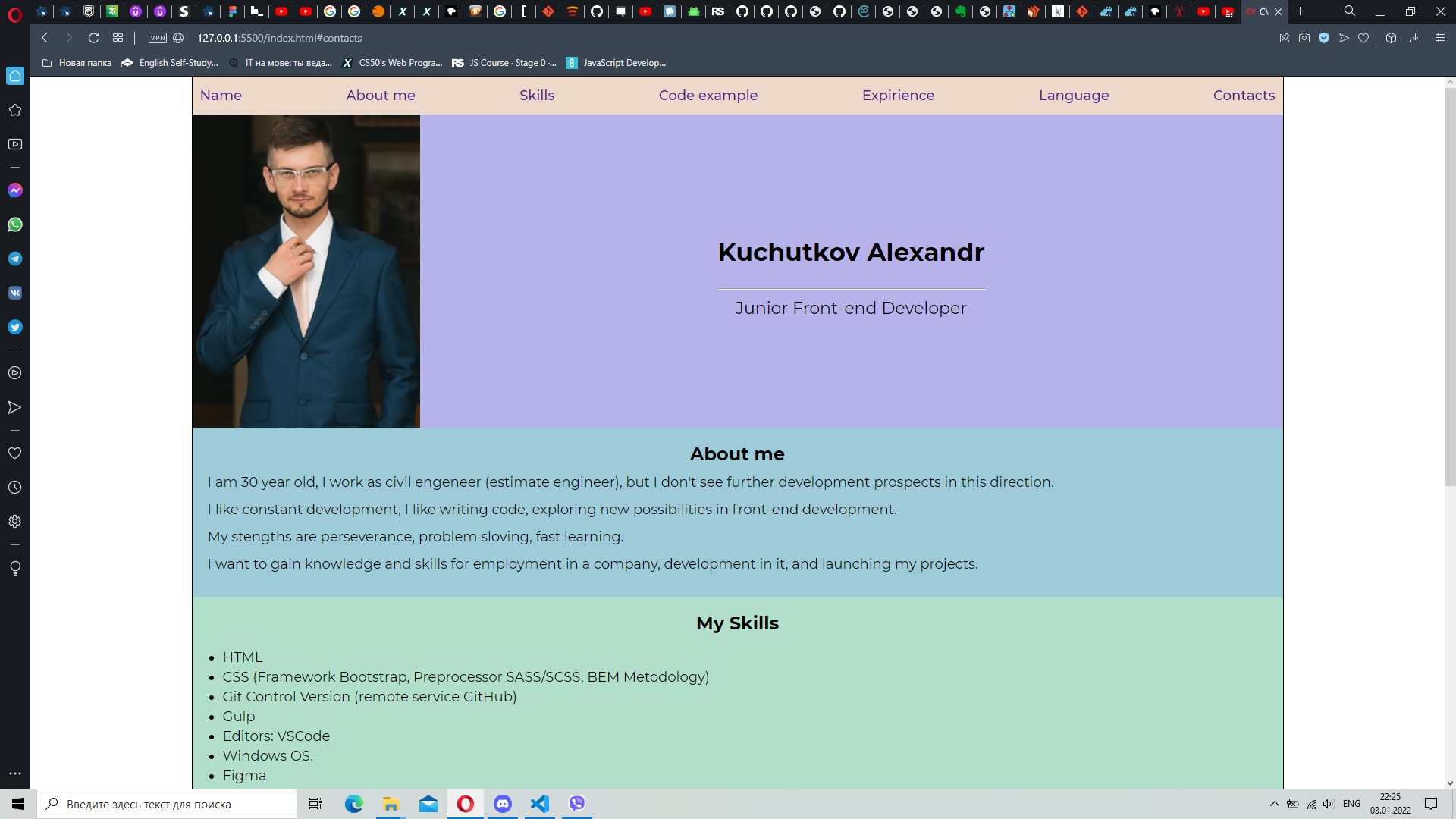Open the sidebar three-dots more menu

pos(15,773)
